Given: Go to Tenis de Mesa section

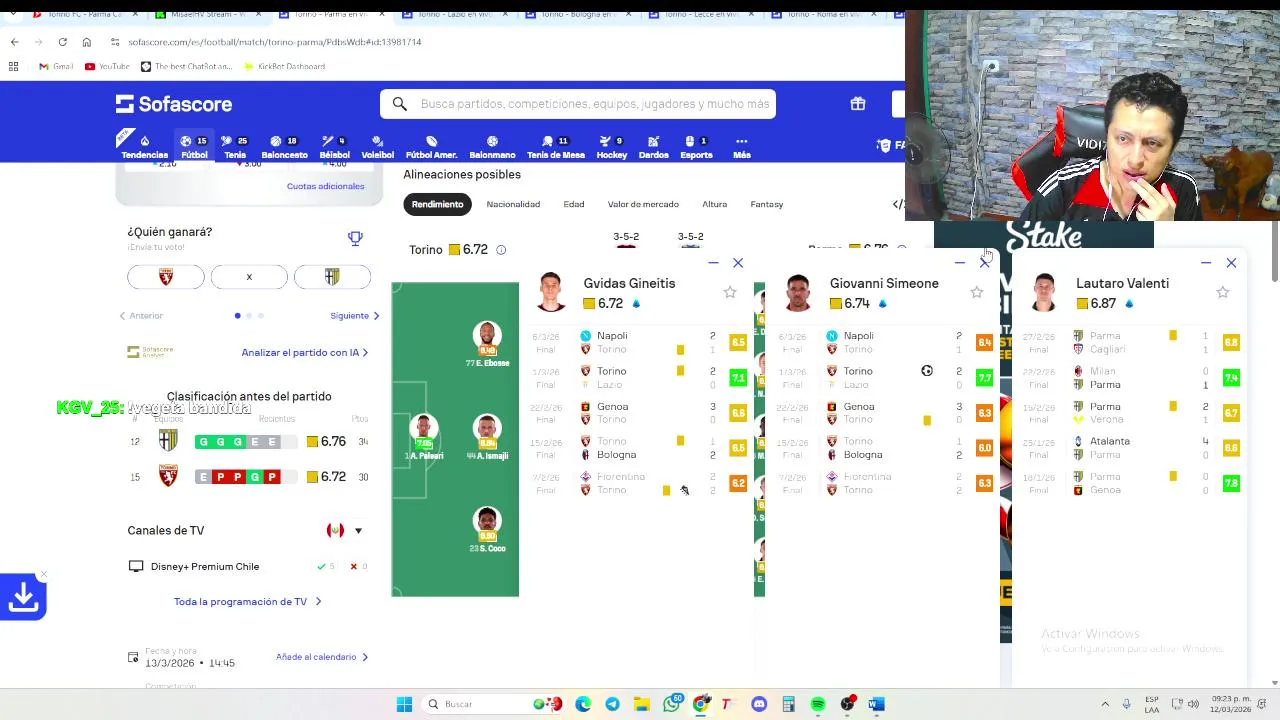Looking at the screenshot, I should click(x=555, y=147).
